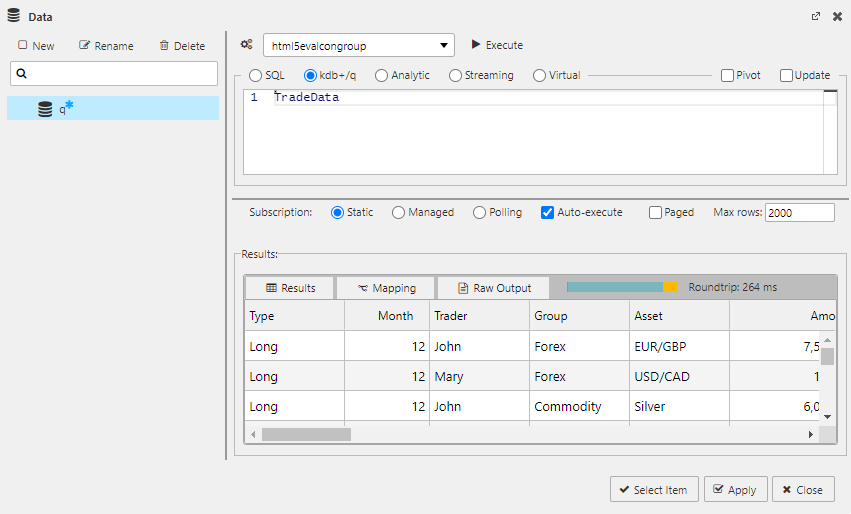Click the Trader column header
The image size is (851, 514).
[x=479, y=316]
